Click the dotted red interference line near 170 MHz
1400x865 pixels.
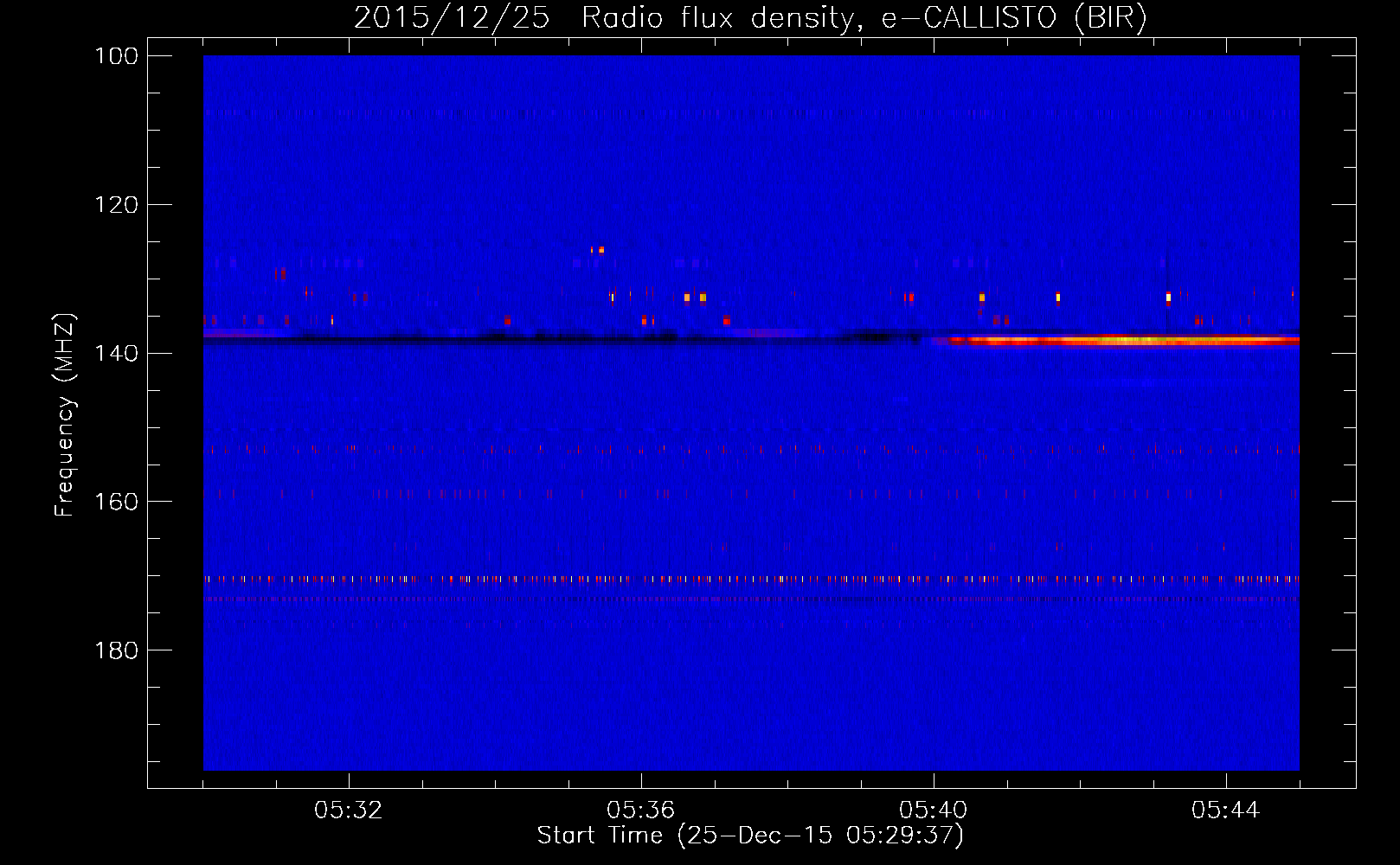click(751, 579)
